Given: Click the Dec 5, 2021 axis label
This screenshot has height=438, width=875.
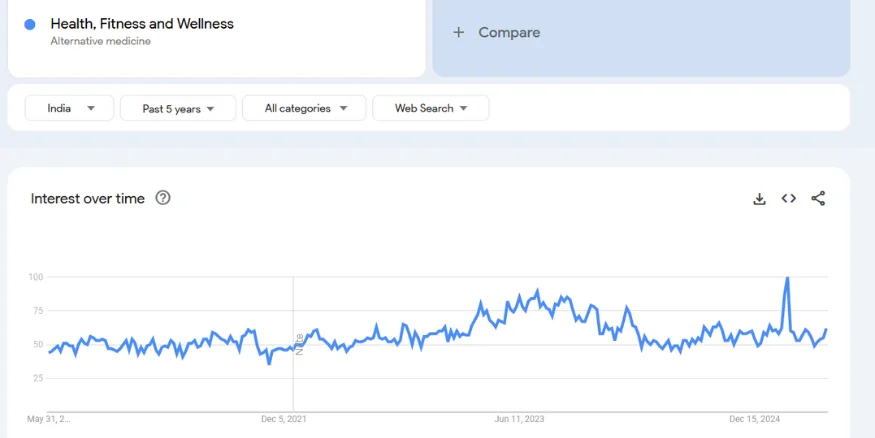Looking at the screenshot, I should click(x=283, y=419).
